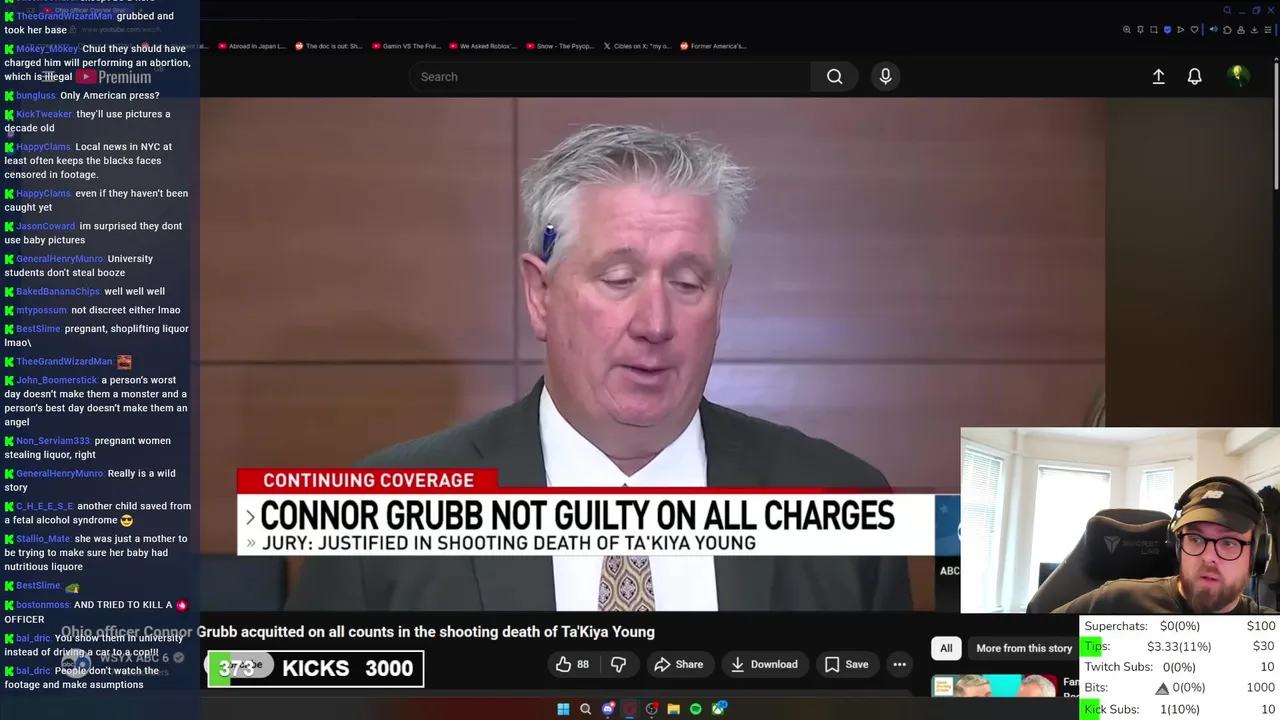The width and height of the screenshot is (1280, 720).
Task: Click the Save button
Action: tap(846, 664)
